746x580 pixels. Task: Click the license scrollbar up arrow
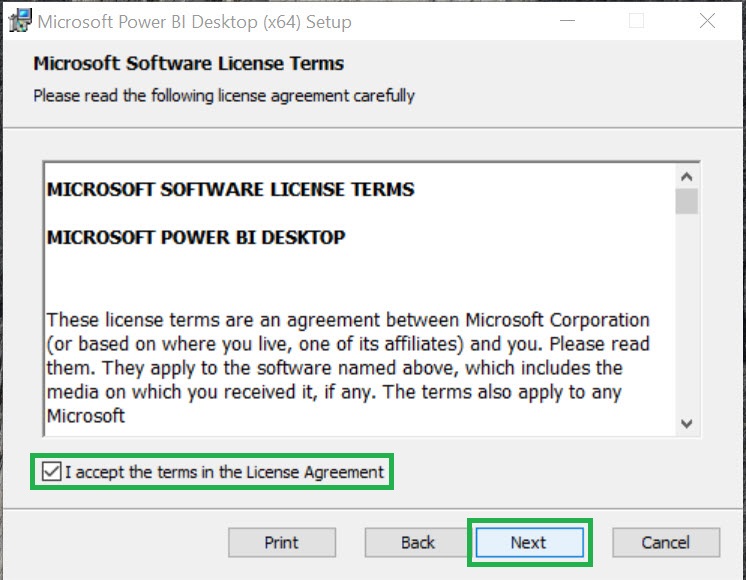(686, 176)
